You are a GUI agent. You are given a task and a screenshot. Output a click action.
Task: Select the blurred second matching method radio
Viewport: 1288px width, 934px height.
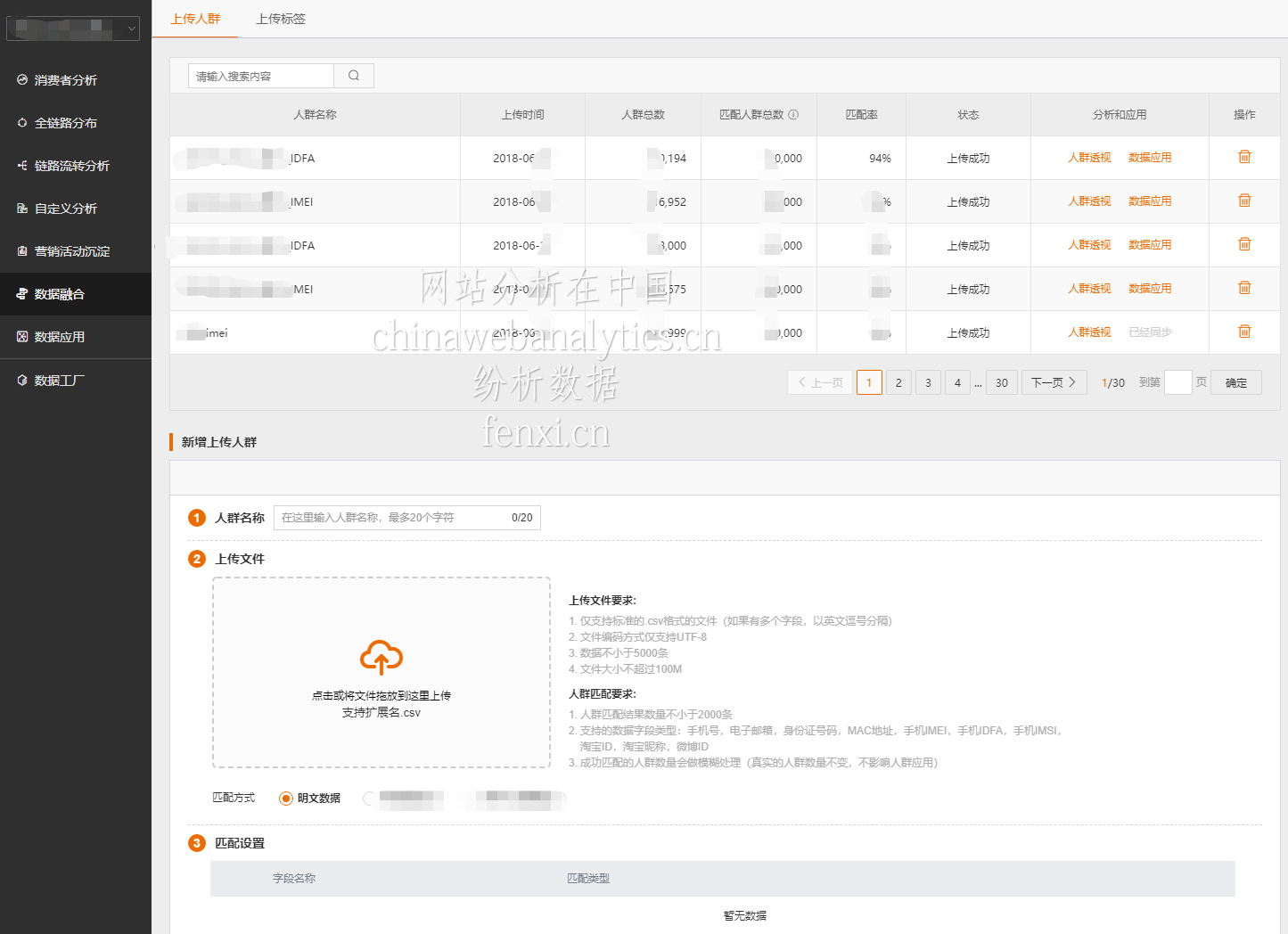pos(369,799)
